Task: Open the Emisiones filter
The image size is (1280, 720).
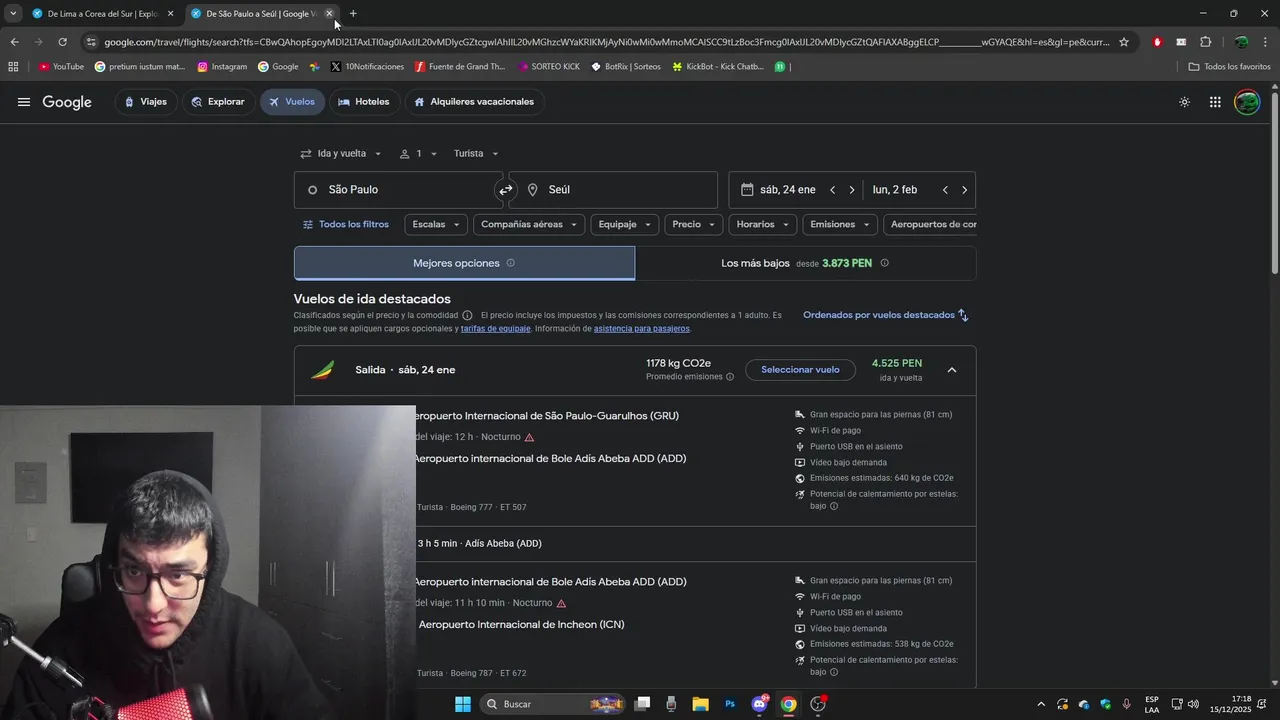Action: 840,225
